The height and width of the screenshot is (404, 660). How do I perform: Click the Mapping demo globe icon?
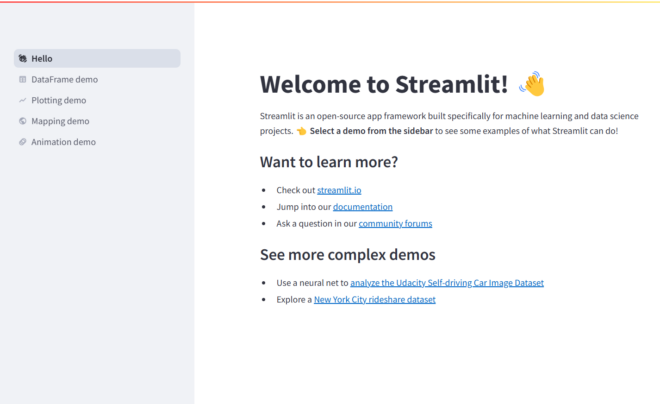click(23, 121)
